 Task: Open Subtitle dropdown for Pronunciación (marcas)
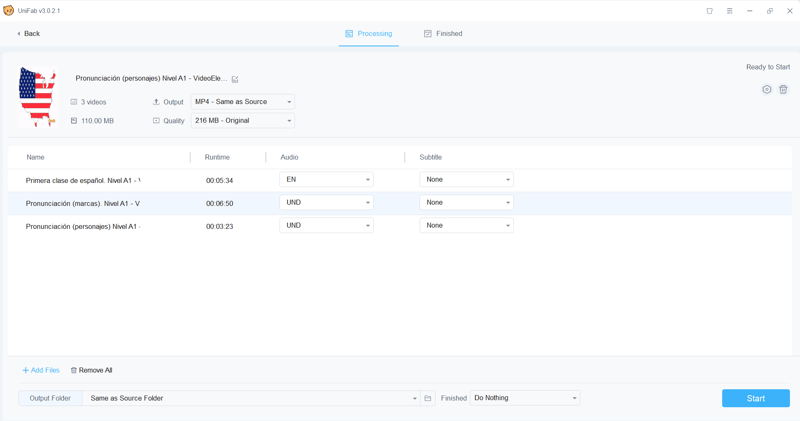(x=466, y=203)
